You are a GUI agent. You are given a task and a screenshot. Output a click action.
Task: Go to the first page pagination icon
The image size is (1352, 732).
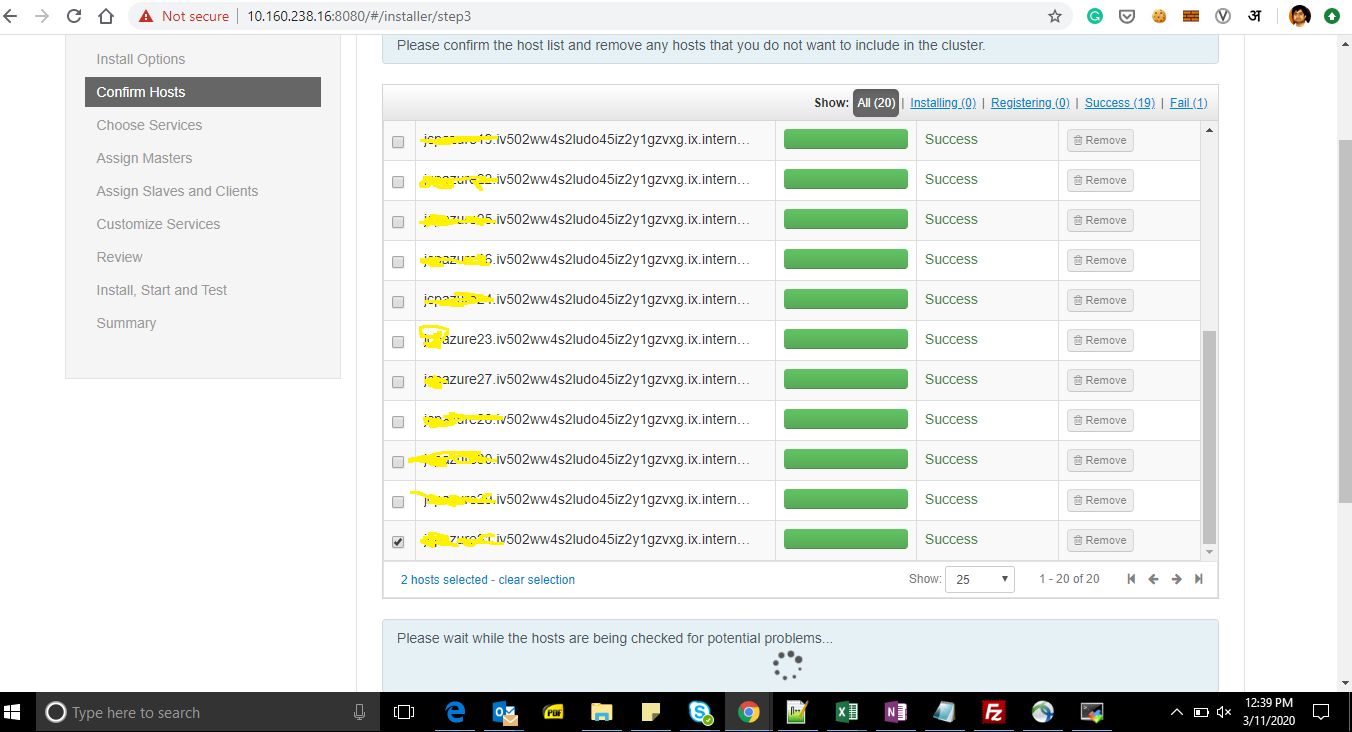(x=1131, y=578)
